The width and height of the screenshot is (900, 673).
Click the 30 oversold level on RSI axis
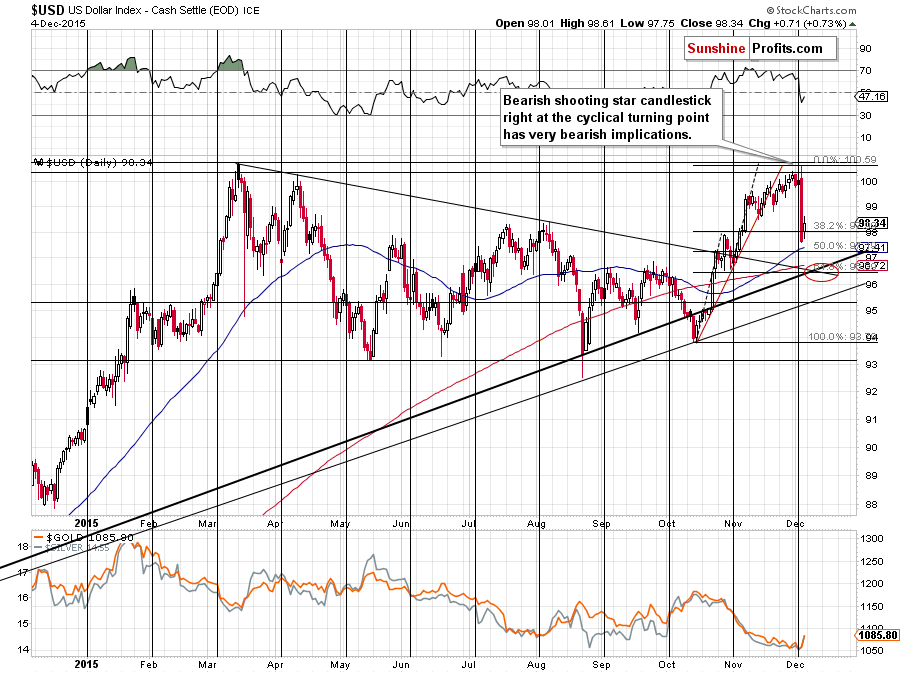(x=865, y=115)
